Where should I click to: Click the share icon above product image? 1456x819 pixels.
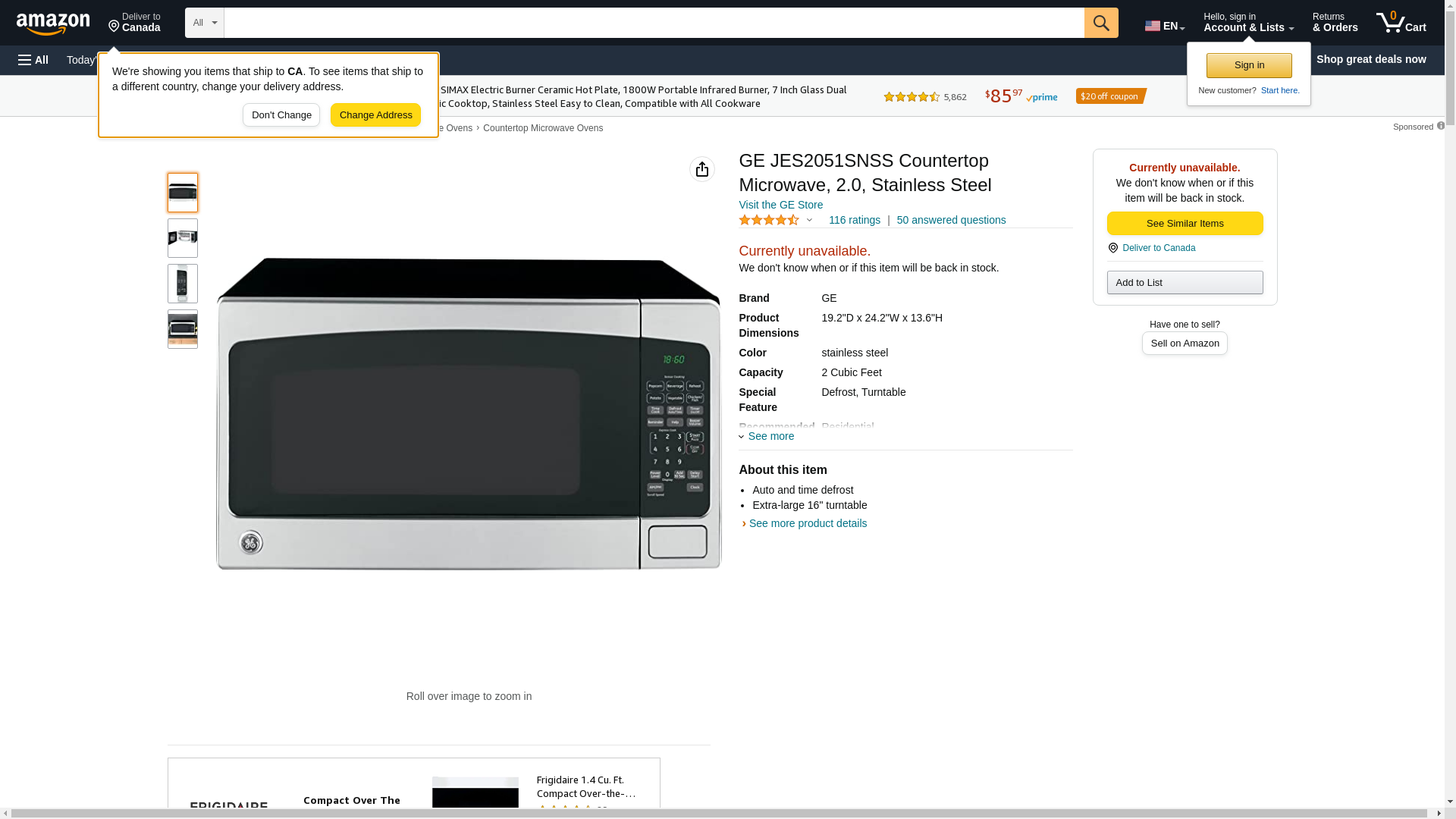pyautogui.click(x=701, y=169)
